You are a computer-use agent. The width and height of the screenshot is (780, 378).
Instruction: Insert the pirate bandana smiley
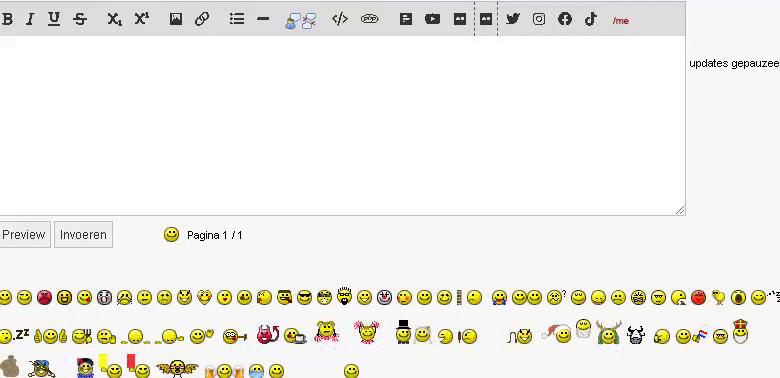(41, 369)
